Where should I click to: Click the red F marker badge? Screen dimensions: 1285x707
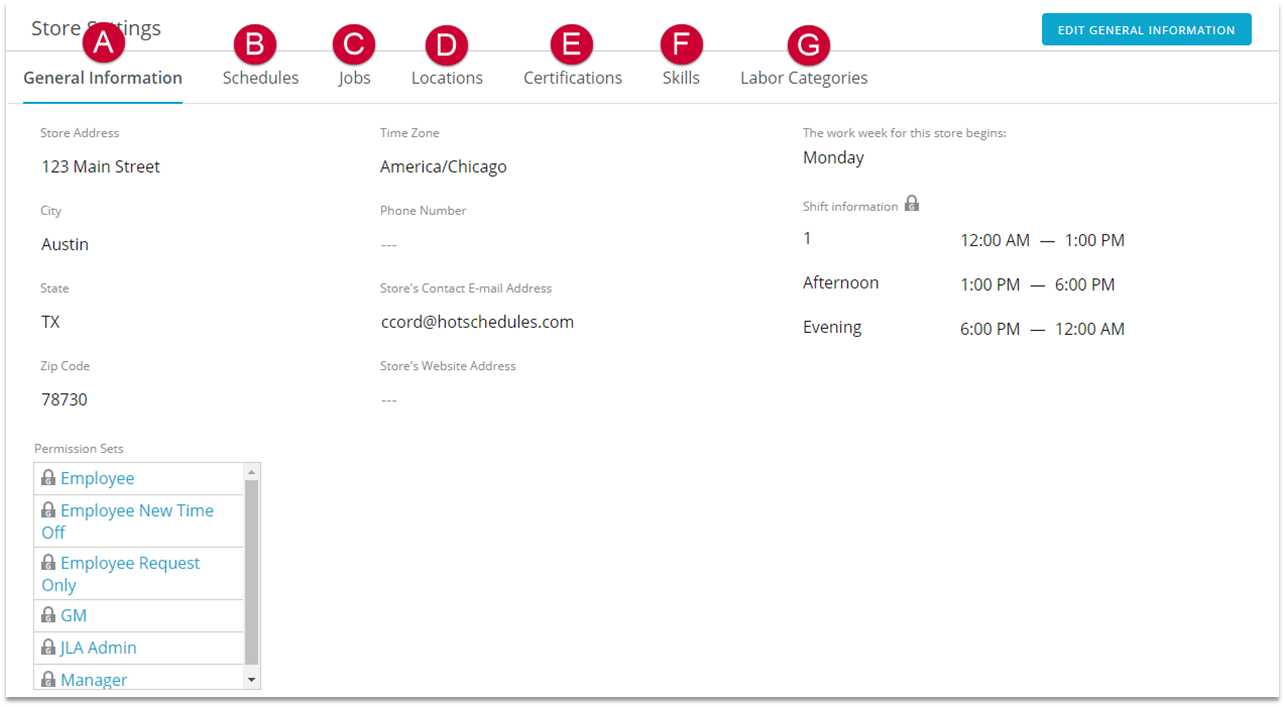click(x=681, y=44)
